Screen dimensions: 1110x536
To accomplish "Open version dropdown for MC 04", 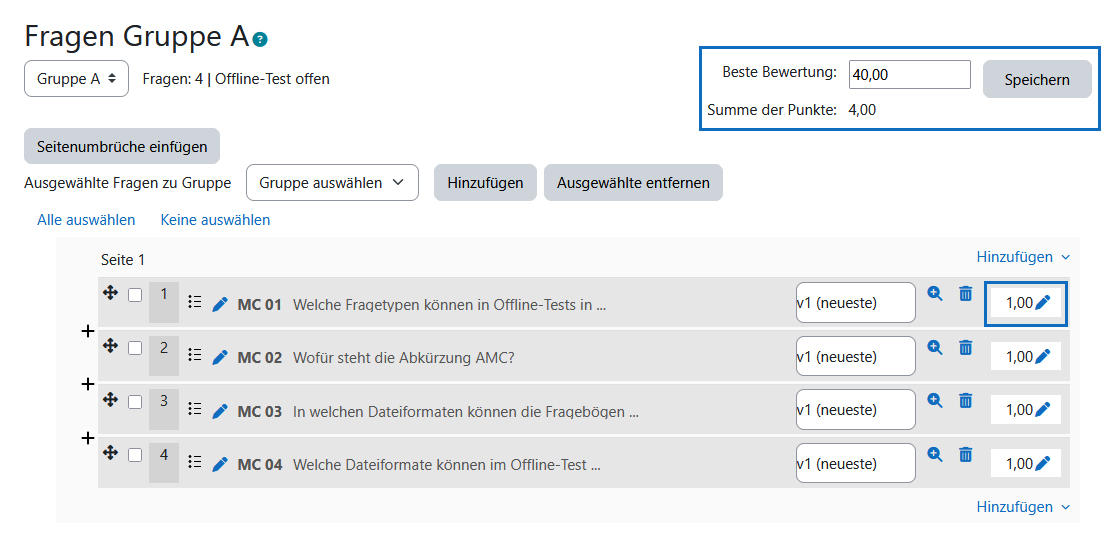I will [855, 463].
